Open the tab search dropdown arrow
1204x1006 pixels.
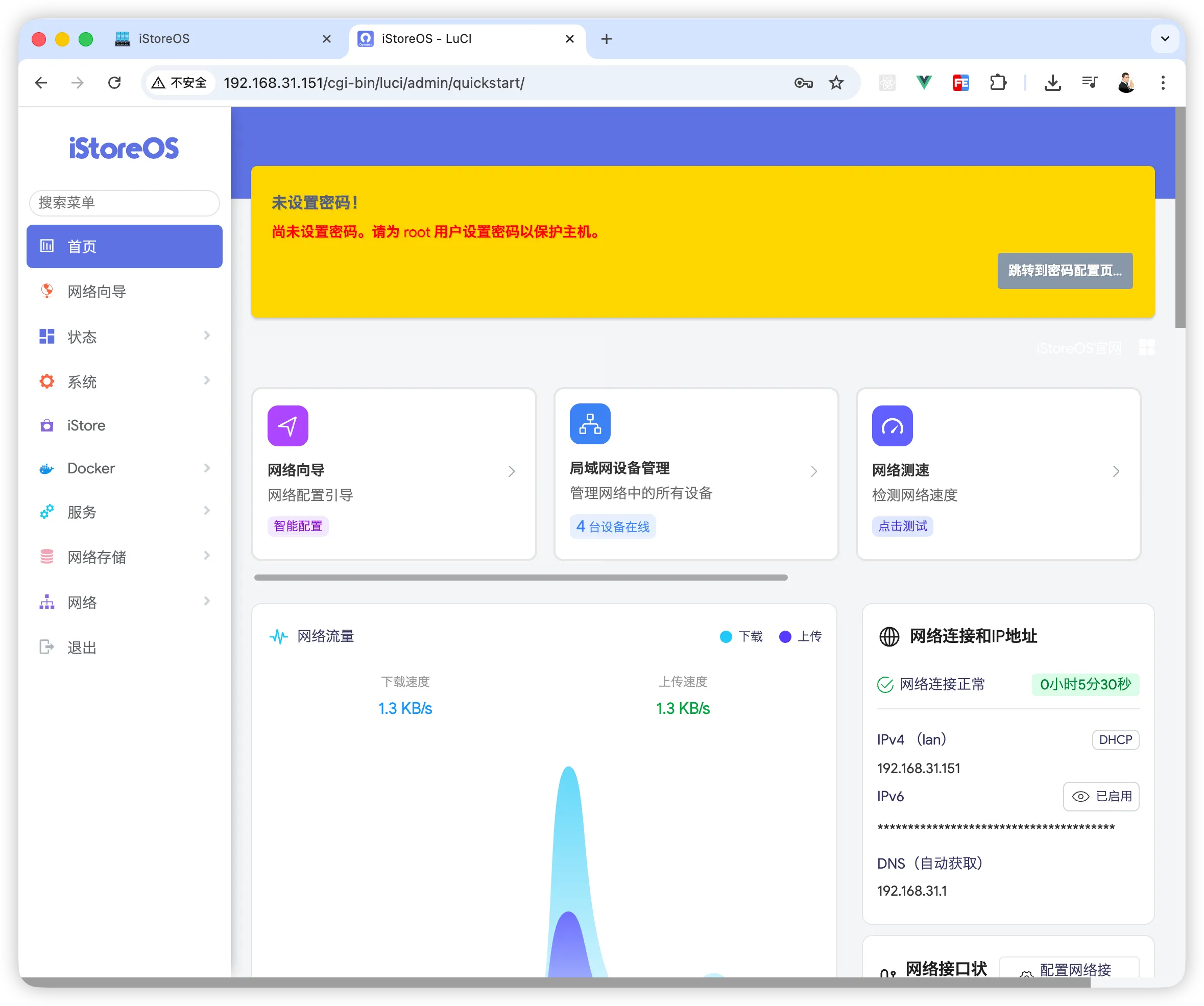tap(1165, 39)
